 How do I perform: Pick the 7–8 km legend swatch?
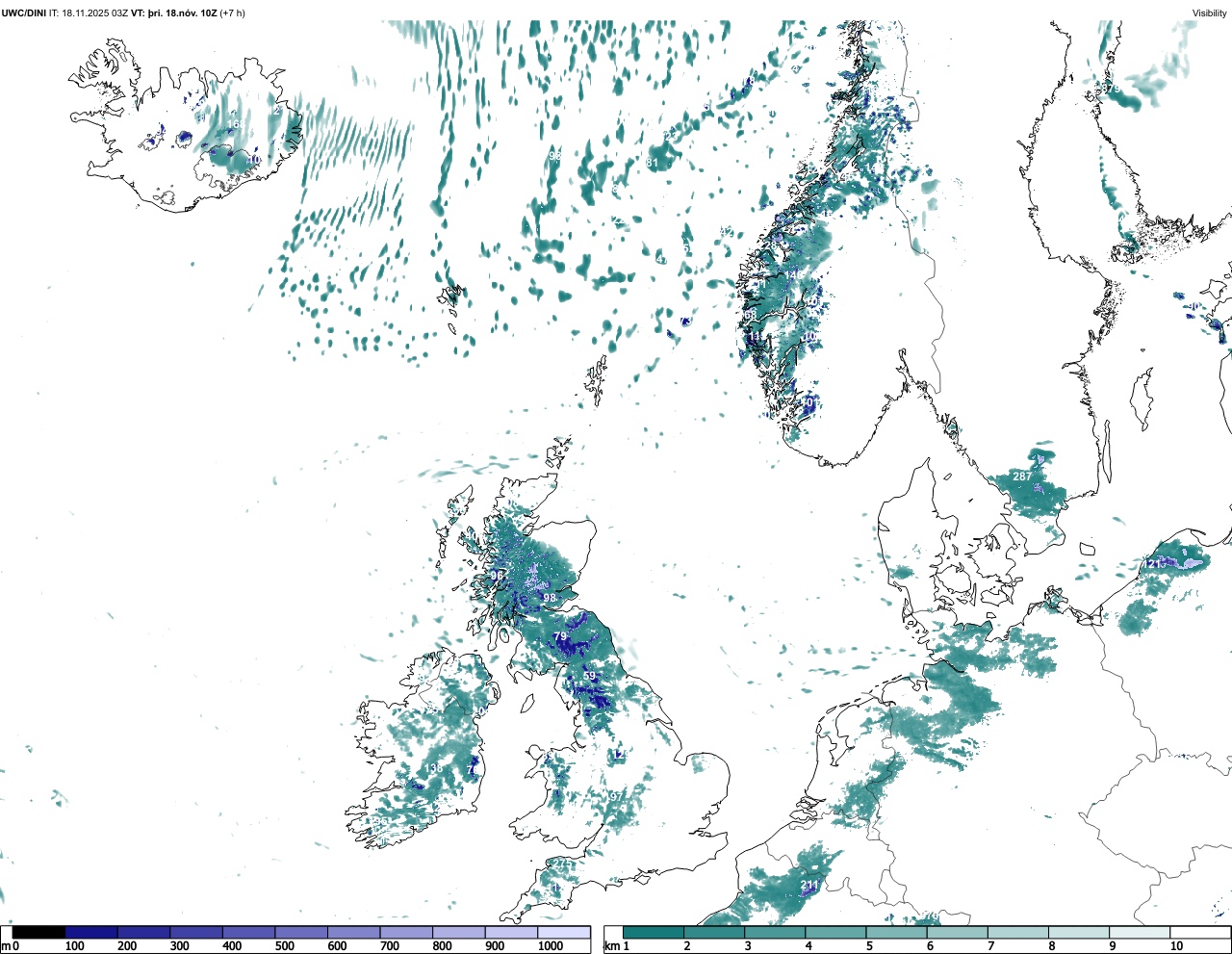[1017, 932]
